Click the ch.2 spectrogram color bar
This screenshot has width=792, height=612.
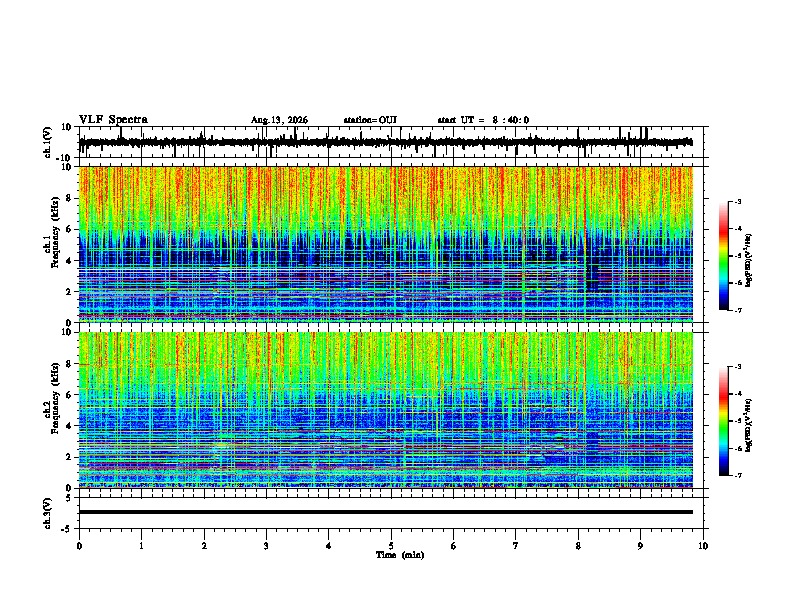click(x=724, y=421)
